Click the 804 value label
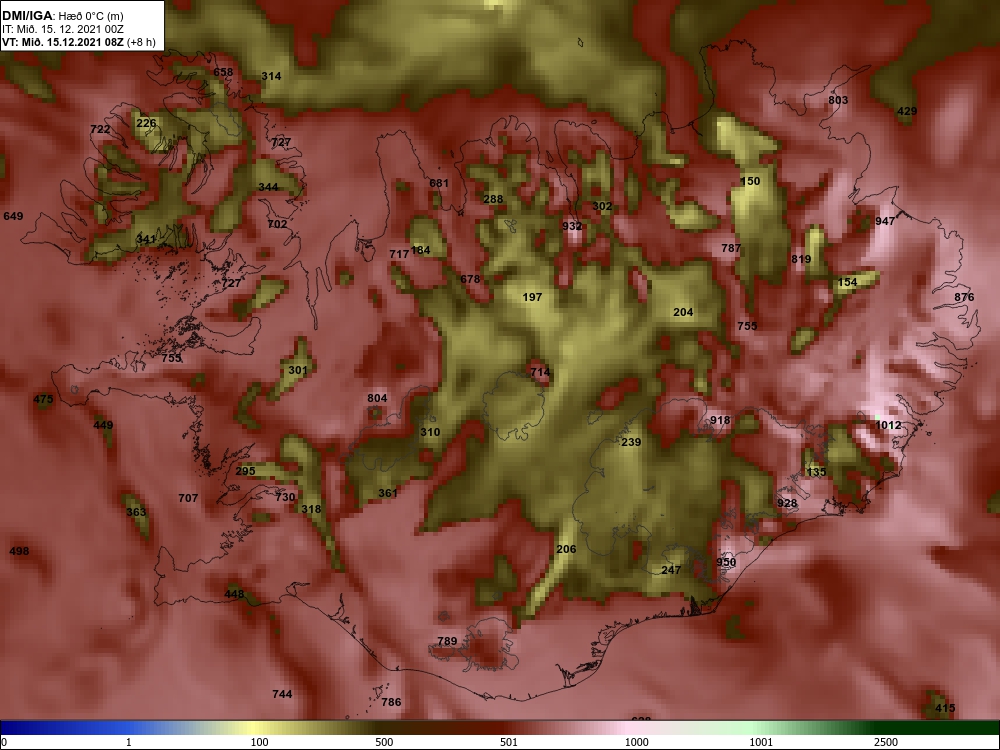 (377, 398)
